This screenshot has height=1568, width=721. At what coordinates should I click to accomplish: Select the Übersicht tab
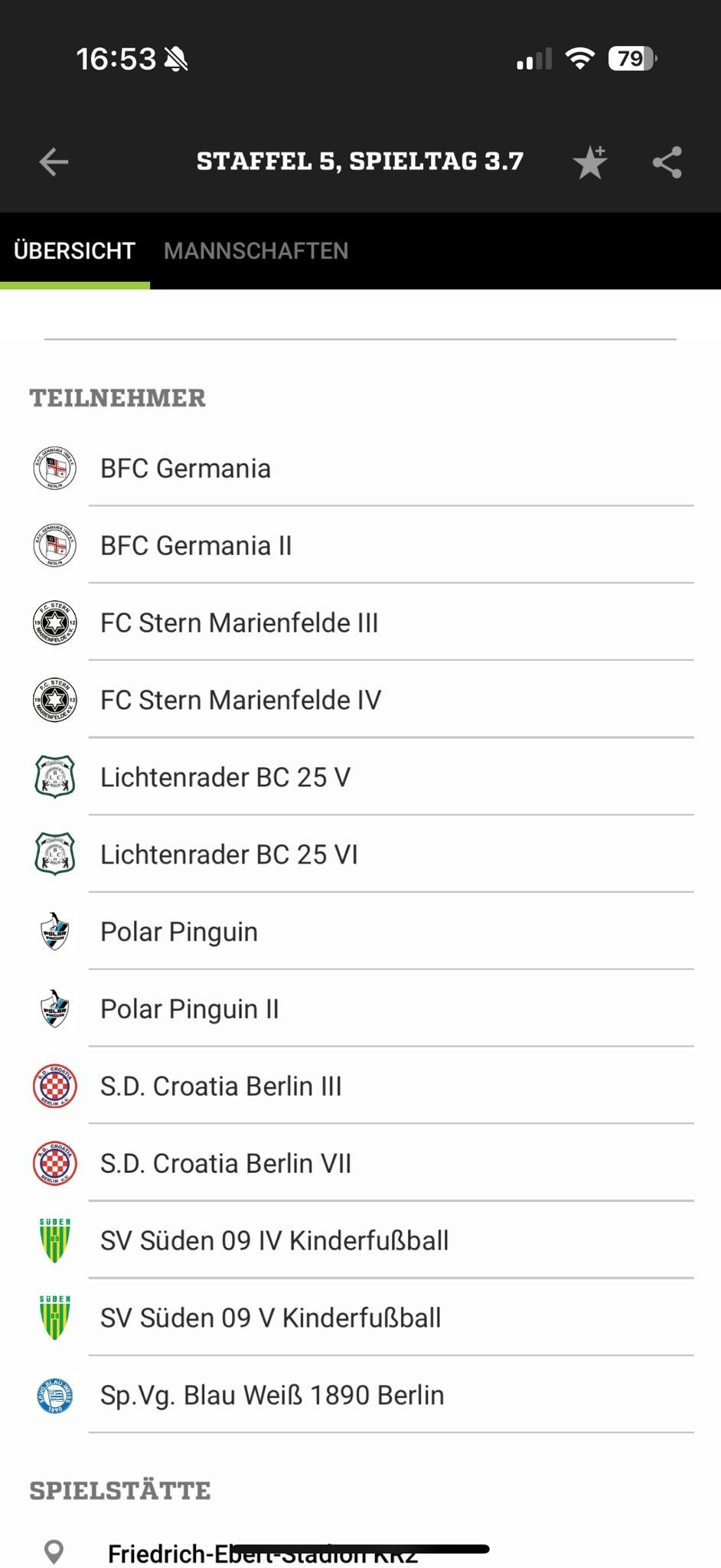coord(74,250)
